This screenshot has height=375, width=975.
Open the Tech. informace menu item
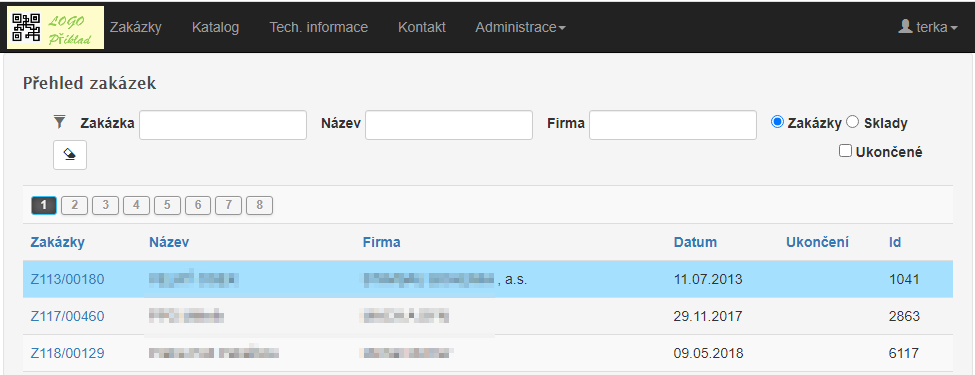click(318, 27)
